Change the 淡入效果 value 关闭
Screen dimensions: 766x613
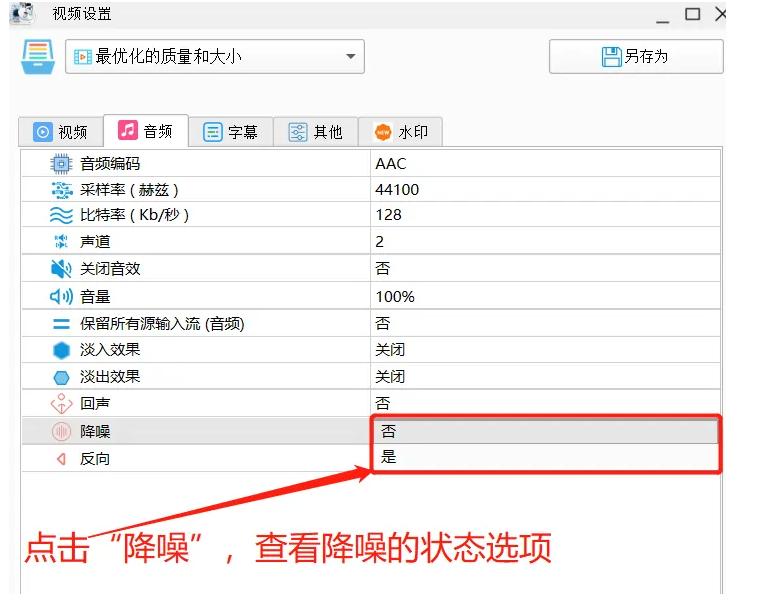[x=545, y=350]
